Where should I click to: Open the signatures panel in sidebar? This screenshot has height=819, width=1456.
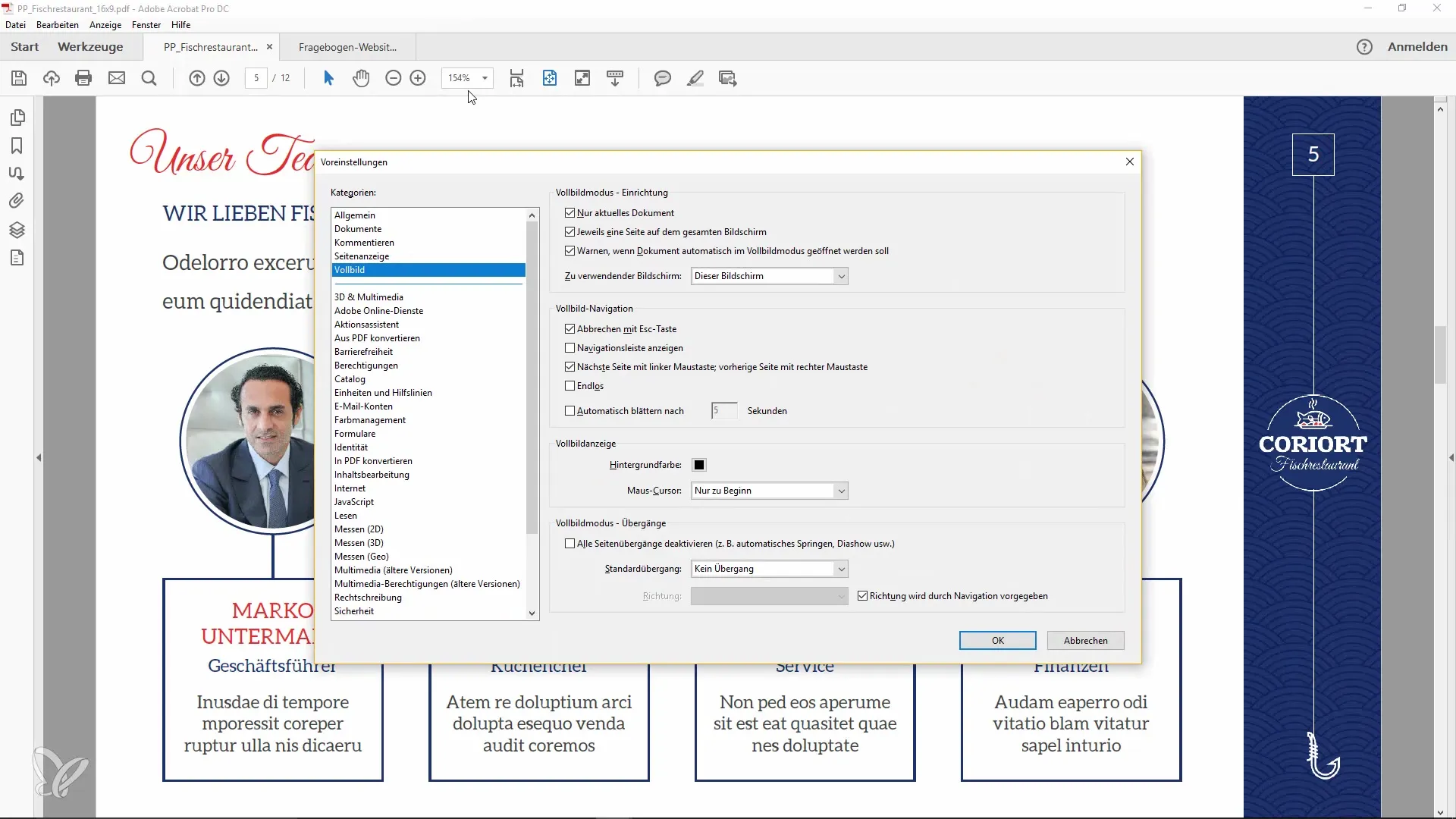[17, 173]
